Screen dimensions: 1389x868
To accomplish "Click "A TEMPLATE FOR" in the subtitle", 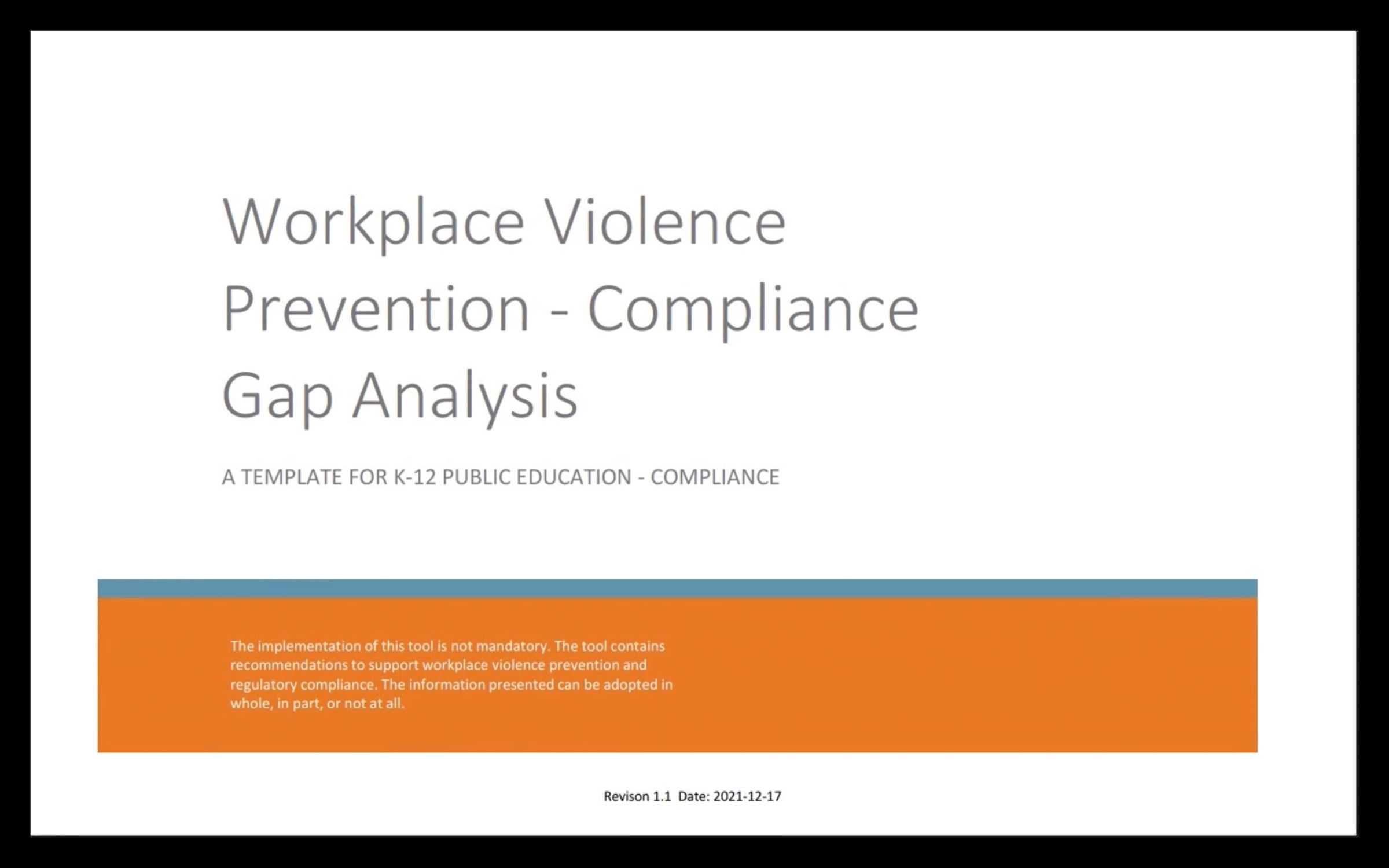I will pos(304,477).
